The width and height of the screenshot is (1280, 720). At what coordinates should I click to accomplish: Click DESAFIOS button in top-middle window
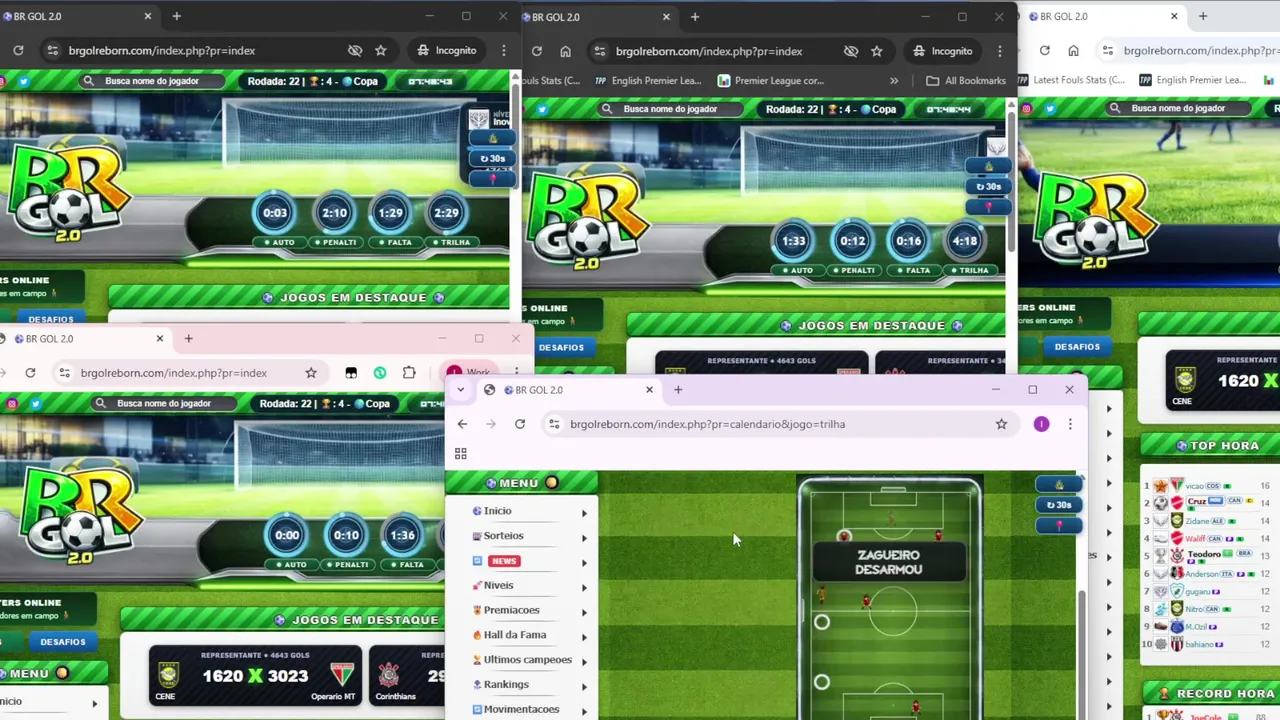pos(561,347)
